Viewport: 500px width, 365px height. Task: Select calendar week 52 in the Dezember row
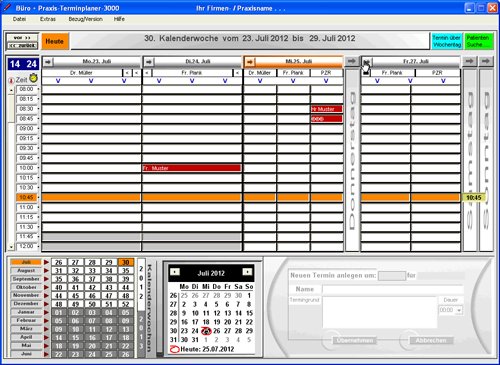[x=126, y=304]
